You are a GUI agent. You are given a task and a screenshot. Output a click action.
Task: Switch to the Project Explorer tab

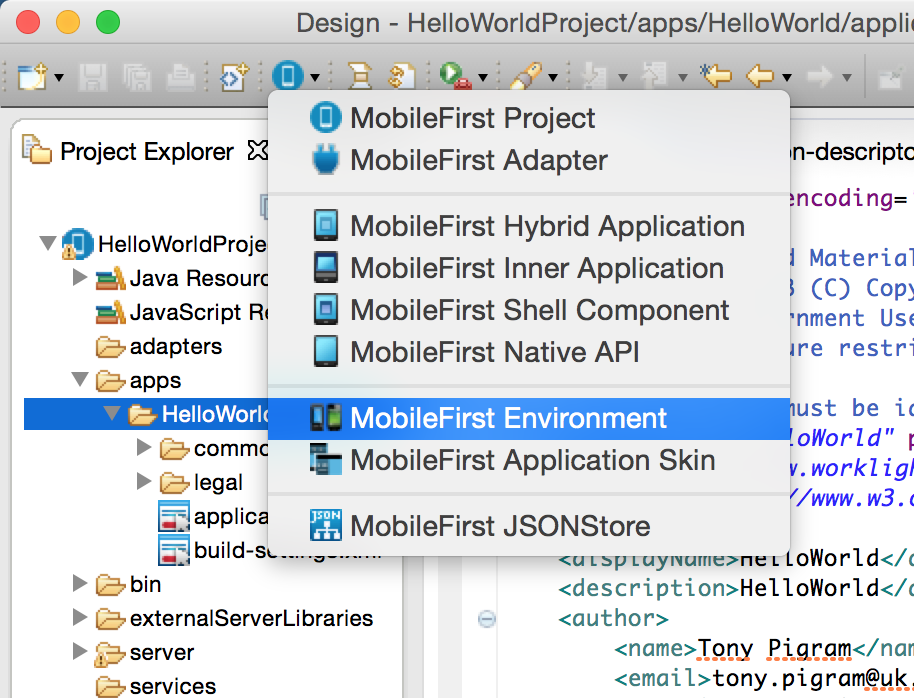146,152
